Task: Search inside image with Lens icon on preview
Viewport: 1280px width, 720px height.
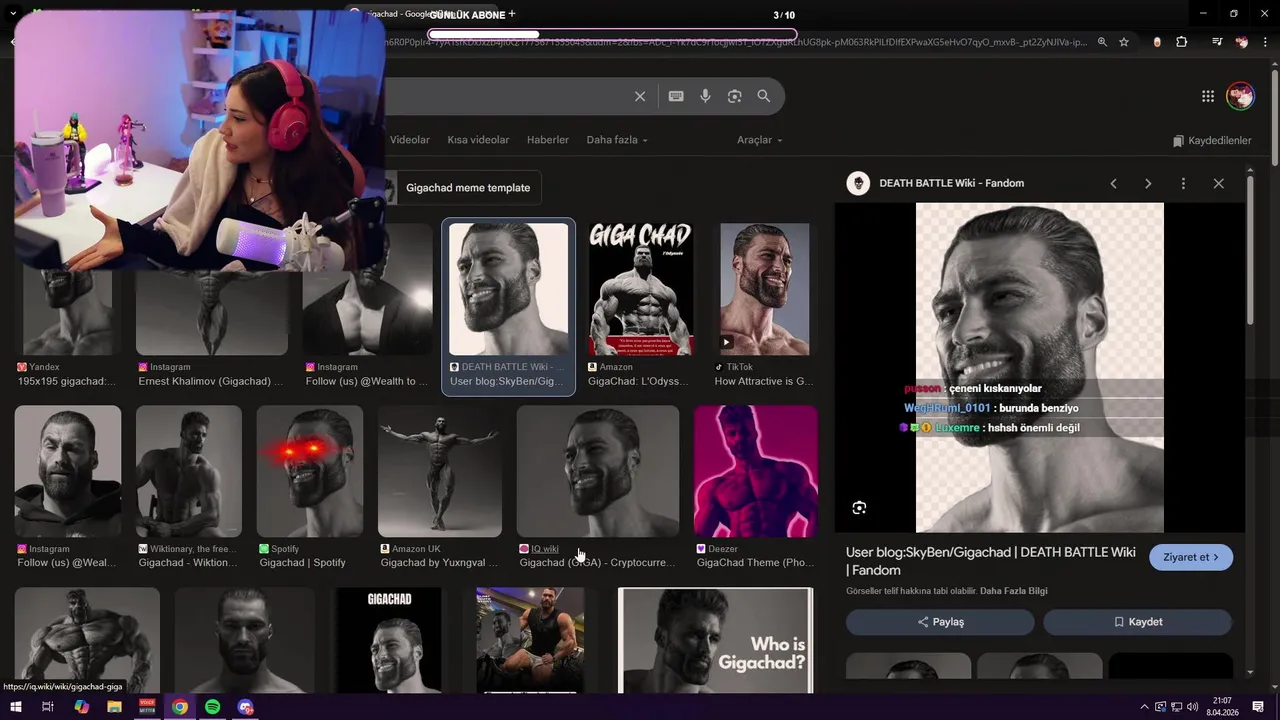Action: [x=859, y=508]
